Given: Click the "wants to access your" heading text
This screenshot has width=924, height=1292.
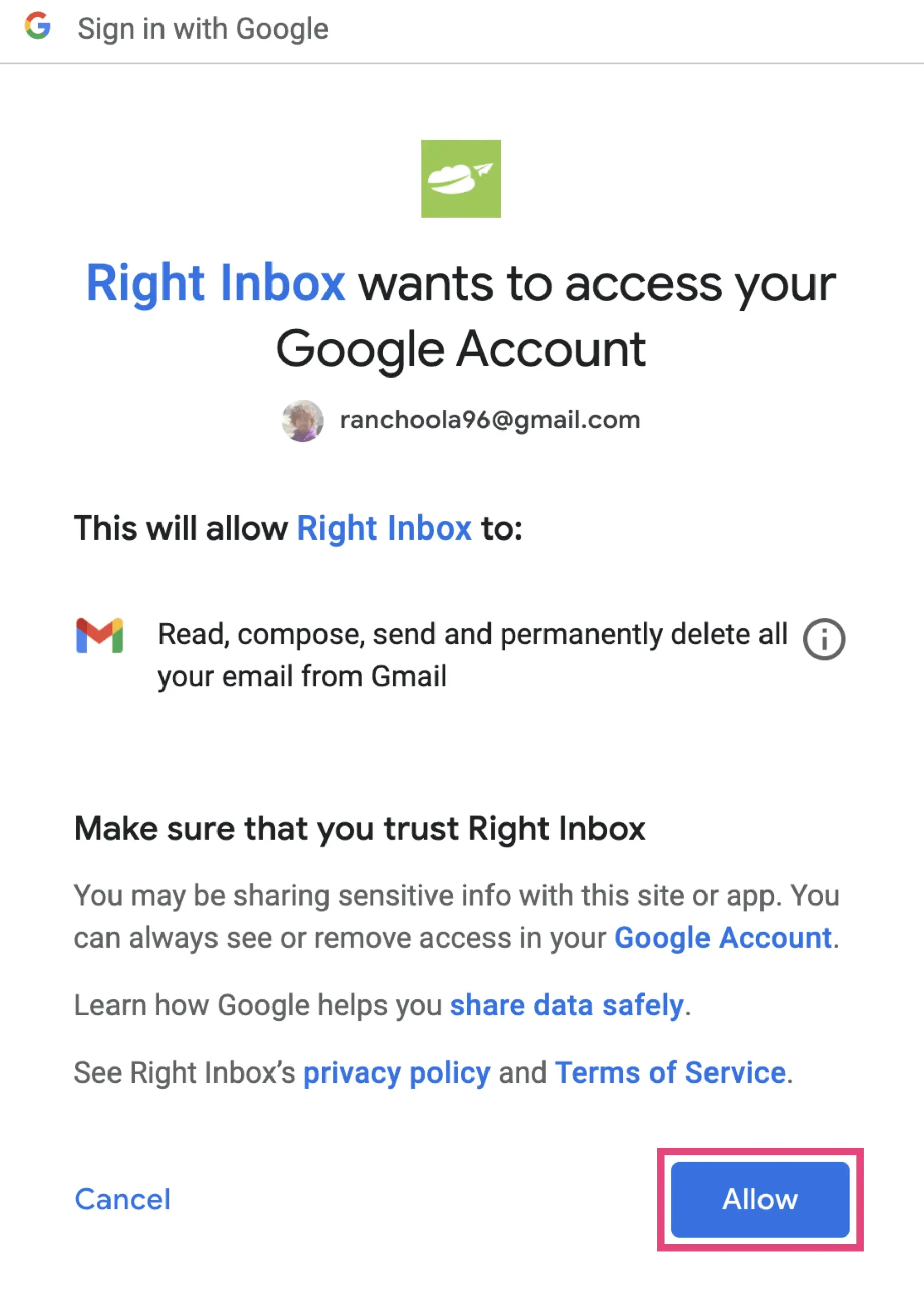Looking at the screenshot, I should (597, 285).
